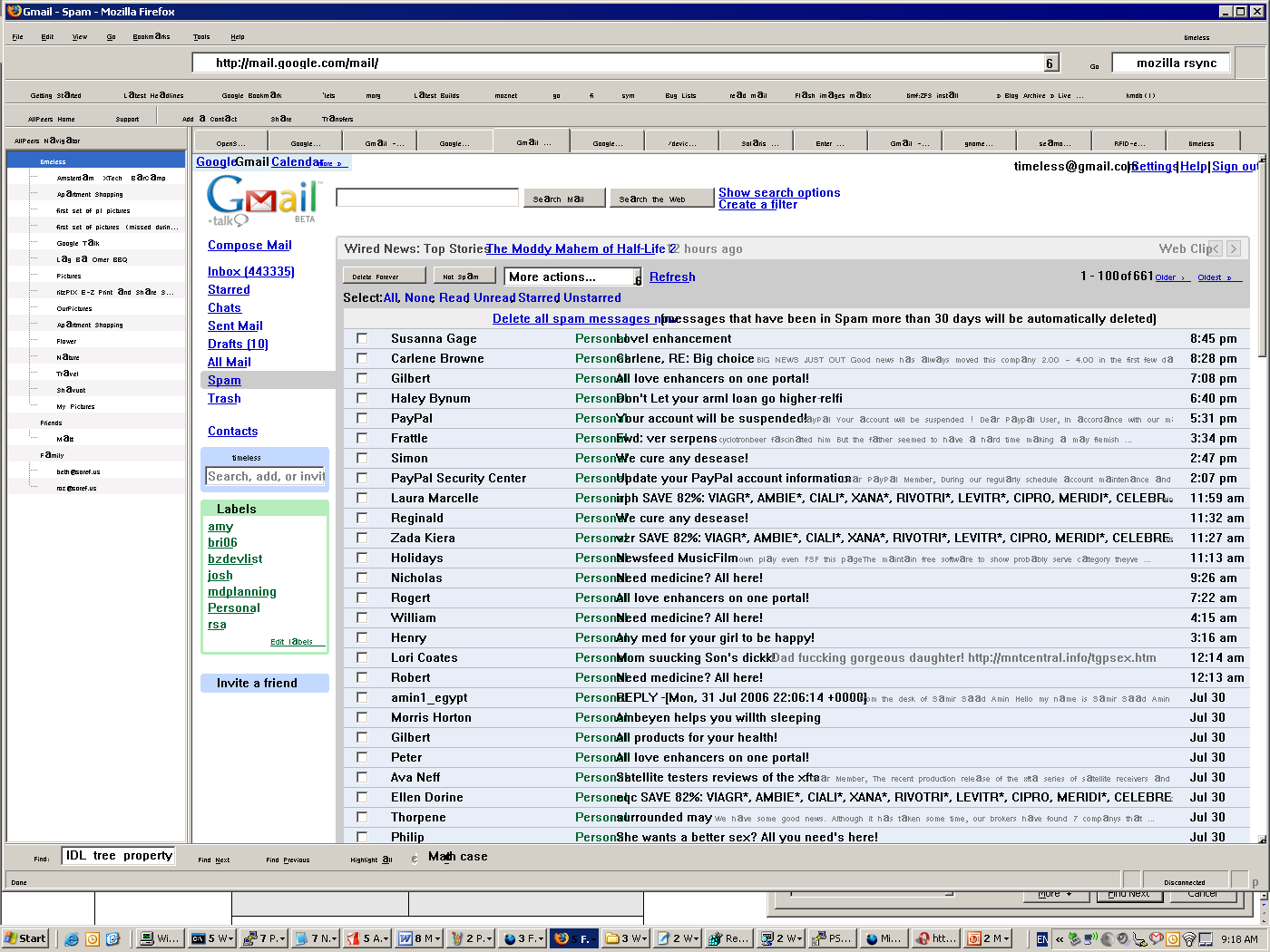Viewport: 1270px width, 952px height.
Task: Tick the amin1_egypt message checkbox
Action: click(x=362, y=697)
